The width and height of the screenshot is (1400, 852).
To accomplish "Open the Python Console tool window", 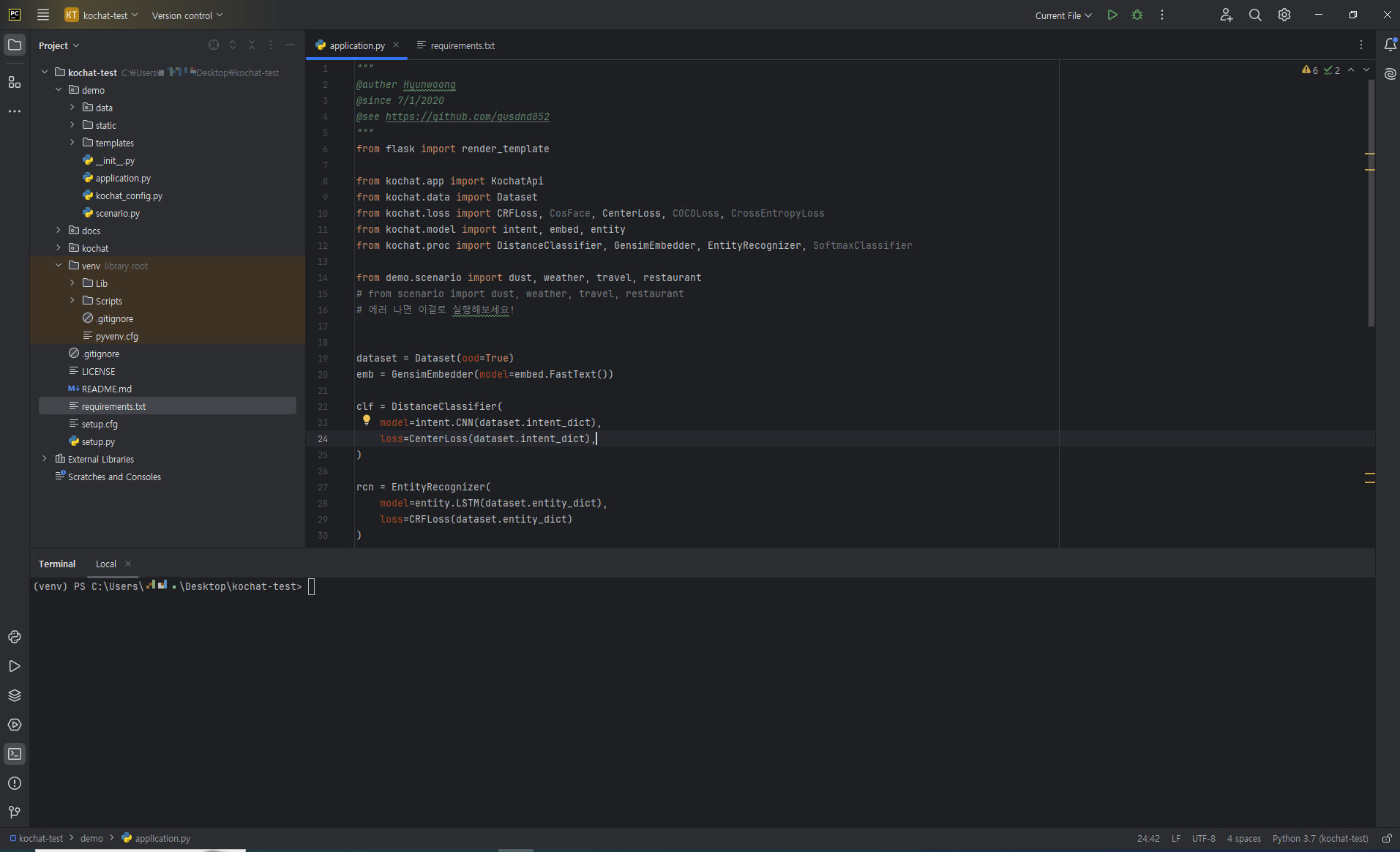I will coord(15,637).
